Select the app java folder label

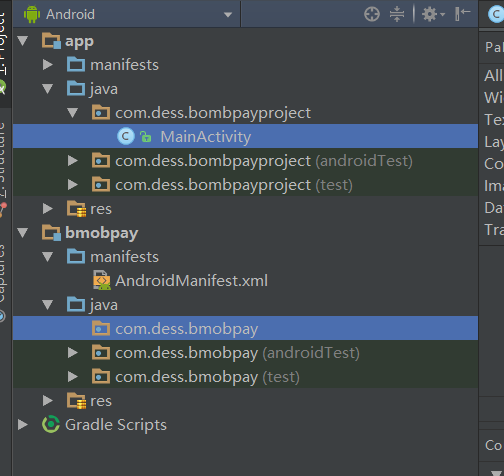(104, 89)
